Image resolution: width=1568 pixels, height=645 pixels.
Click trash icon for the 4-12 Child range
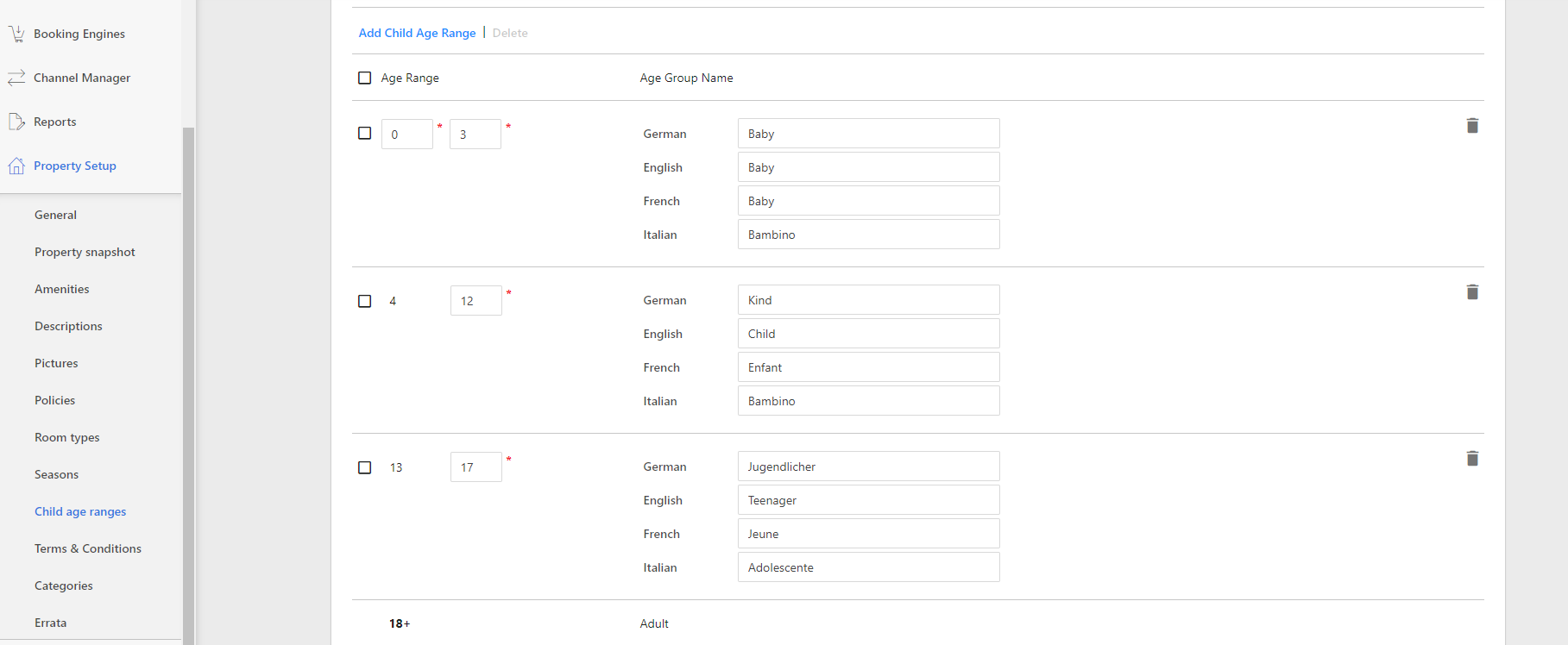tap(1472, 292)
